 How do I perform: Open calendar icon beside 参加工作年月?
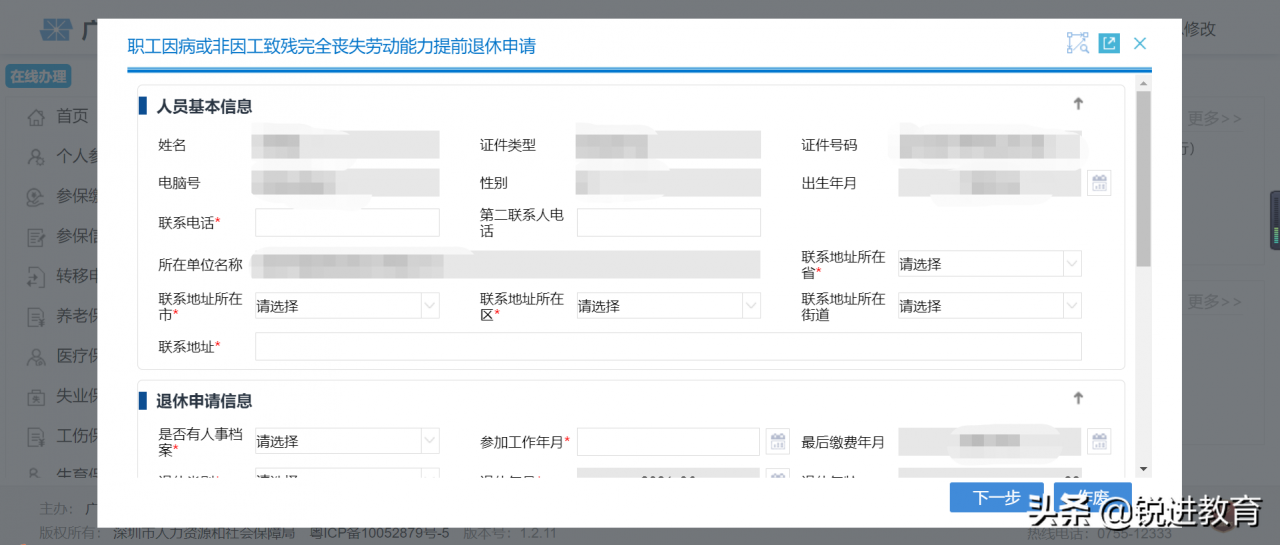pos(777,441)
